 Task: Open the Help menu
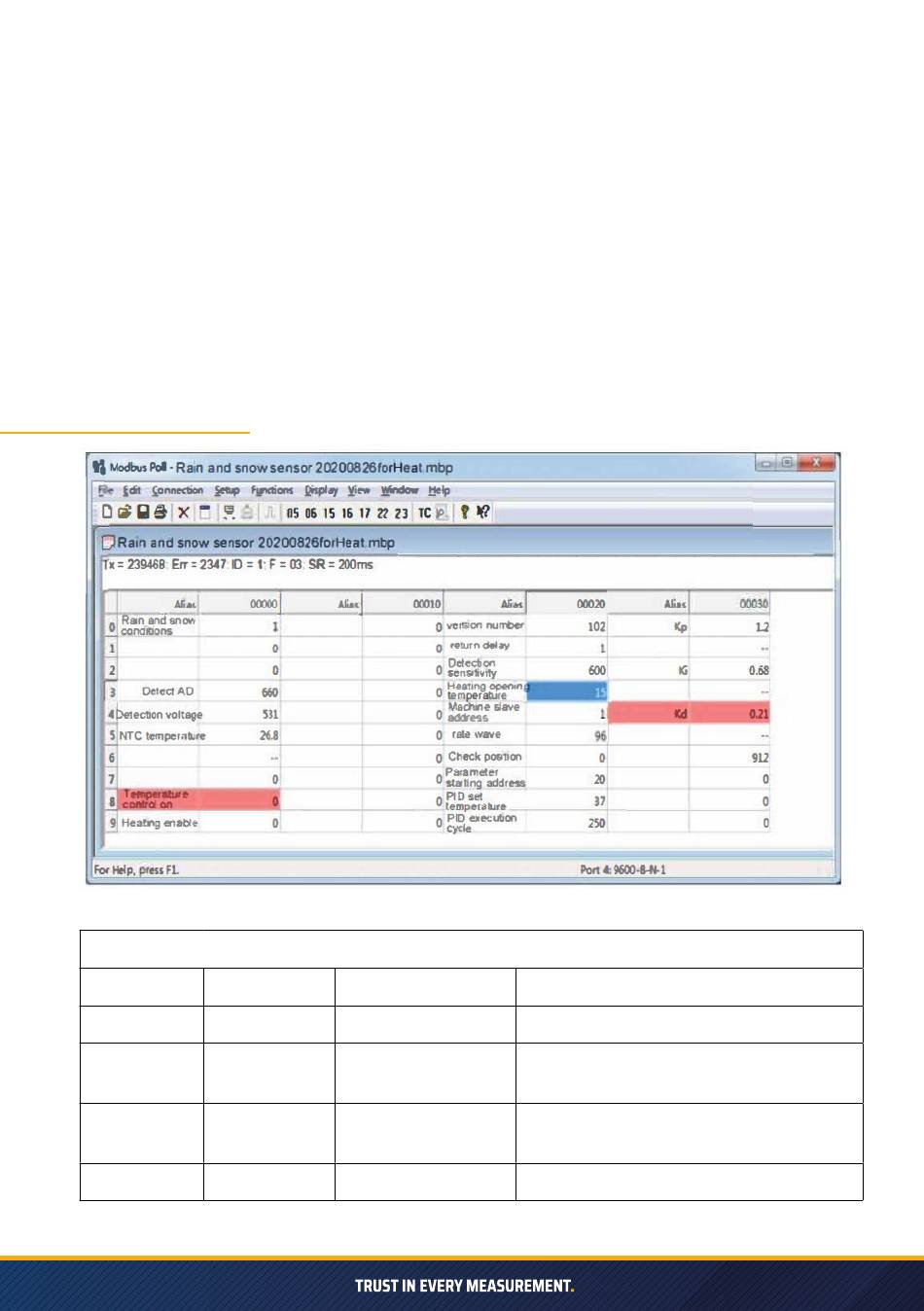[x=439, y=491]
